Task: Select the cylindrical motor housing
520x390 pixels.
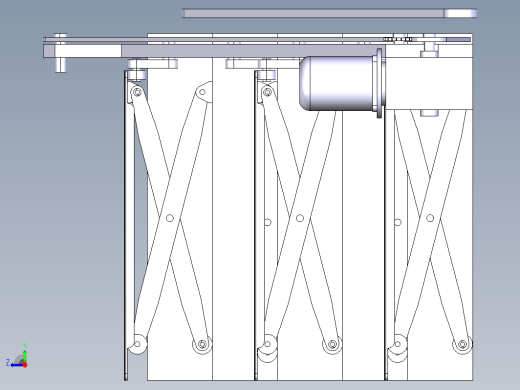Action: tap(336, 83)
